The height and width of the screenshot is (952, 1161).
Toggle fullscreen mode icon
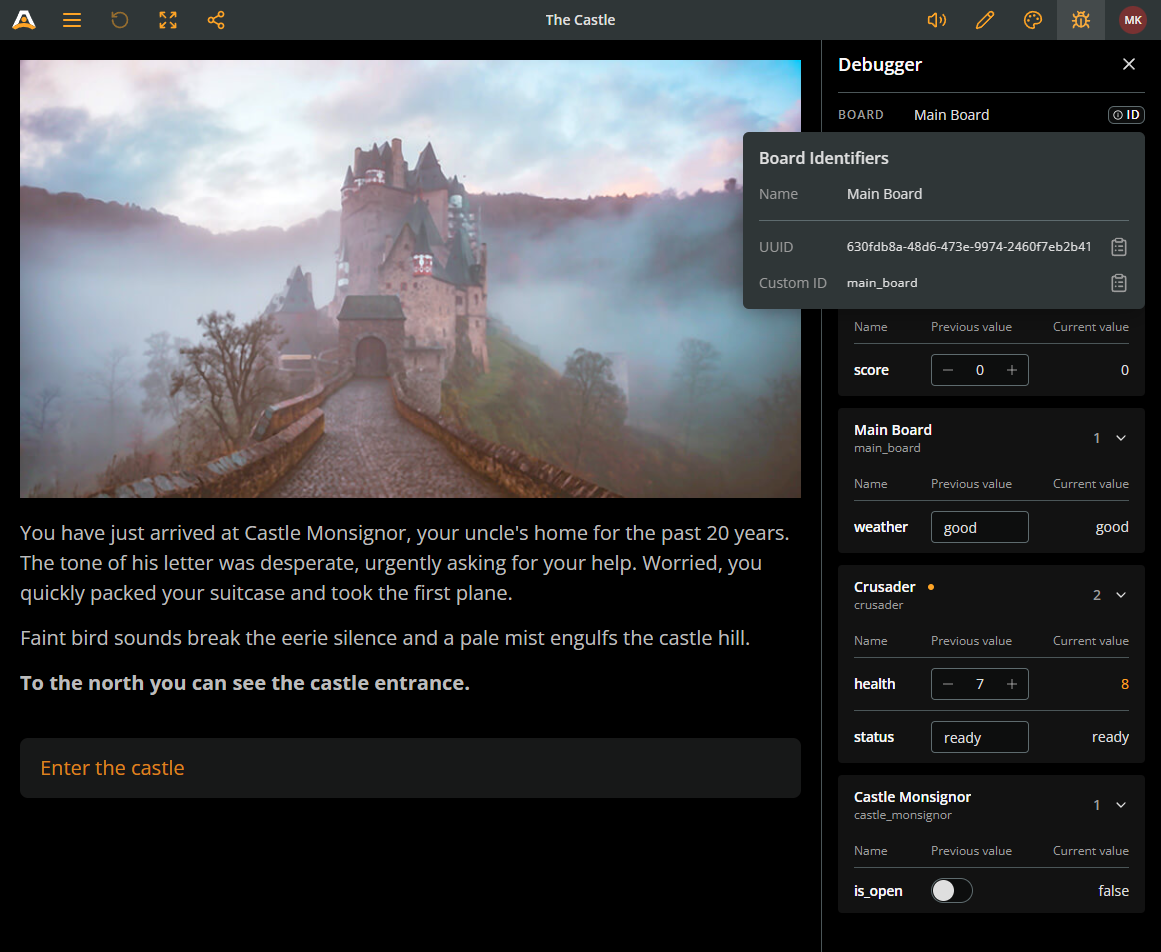pyautogui.click(x=168, y=20)
